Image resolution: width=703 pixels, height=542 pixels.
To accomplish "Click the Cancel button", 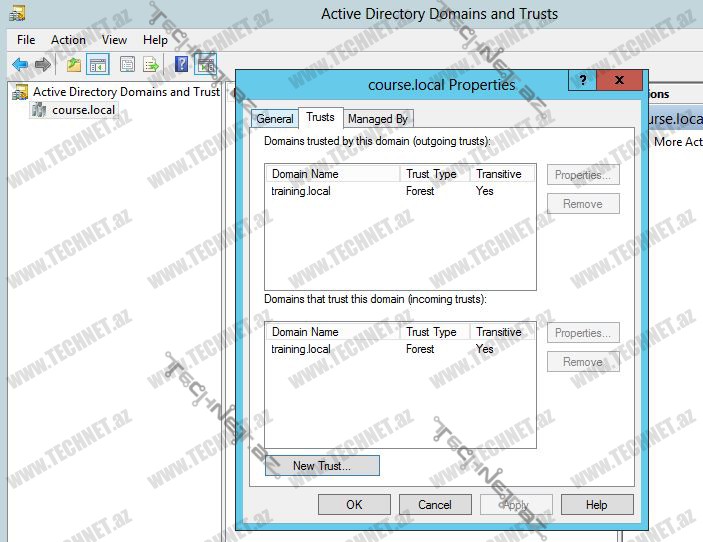I will point(435,505).
